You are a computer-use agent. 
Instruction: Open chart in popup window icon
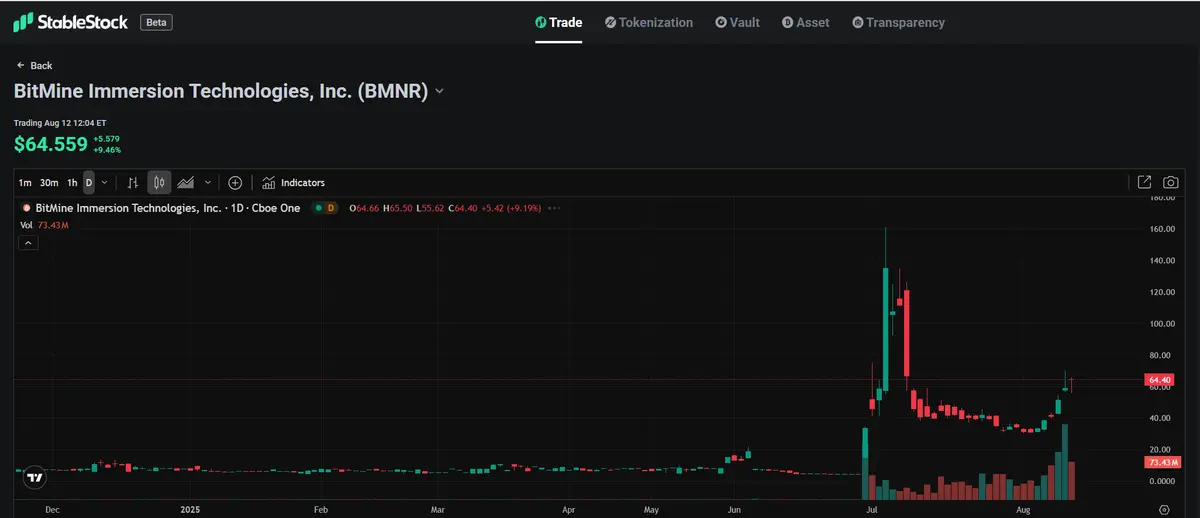[x=1145, y=183]
